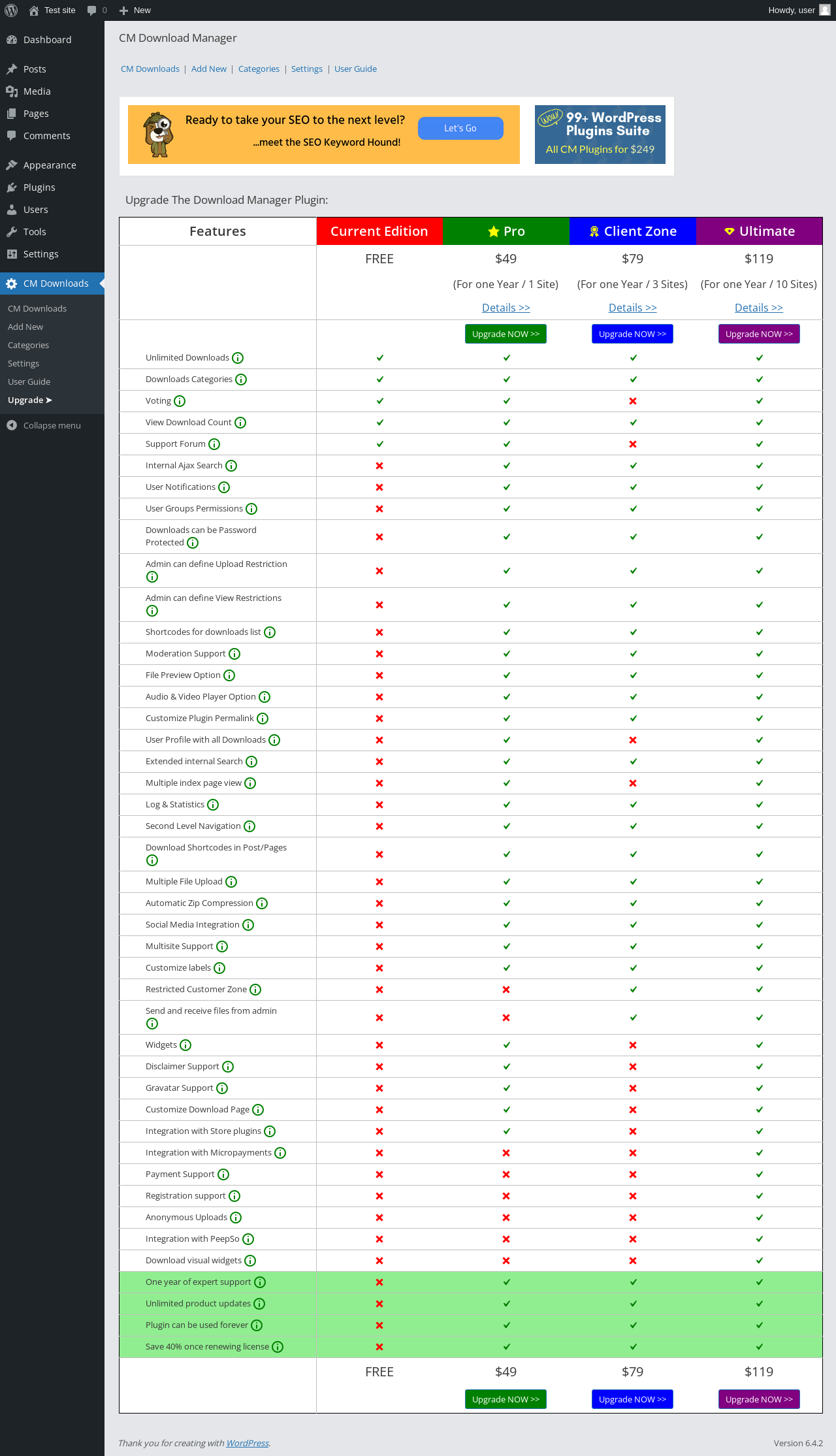Click top blue Client Zone Upgrade NOW button
This screenshot has width=836, height=1456.
point(633,334)
